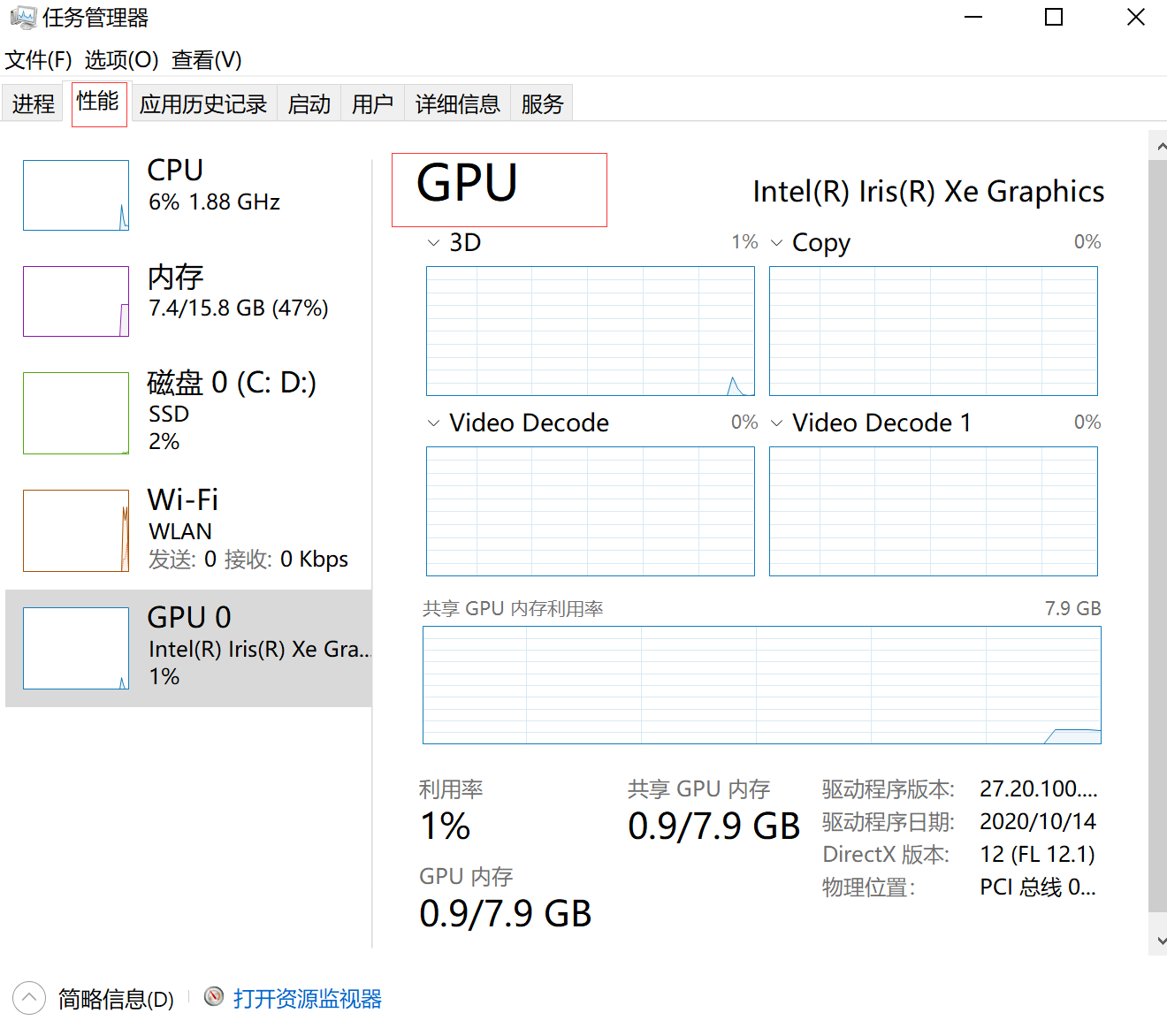Select the CPU graph in the sidebar

tap(75, 194)
